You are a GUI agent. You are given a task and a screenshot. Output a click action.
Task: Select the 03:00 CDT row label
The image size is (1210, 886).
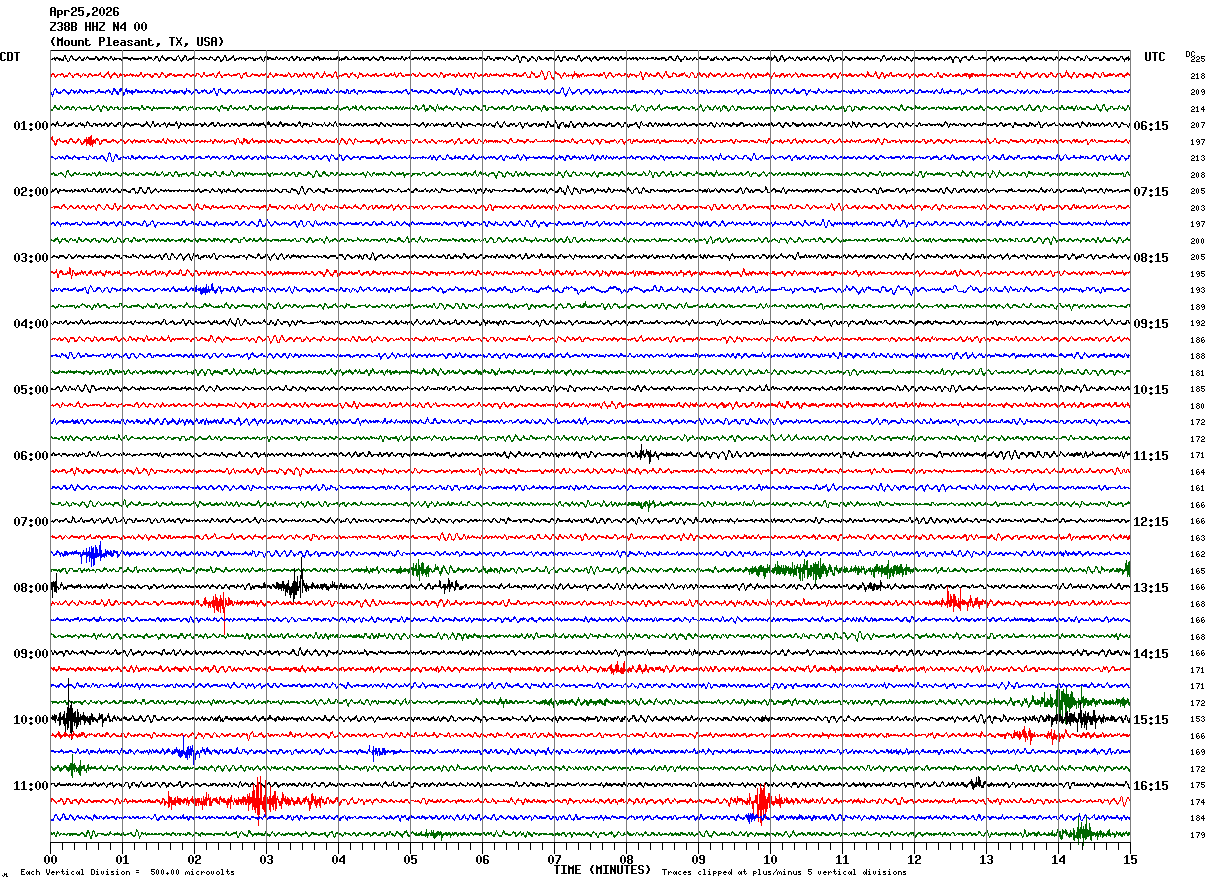point(31,258)
